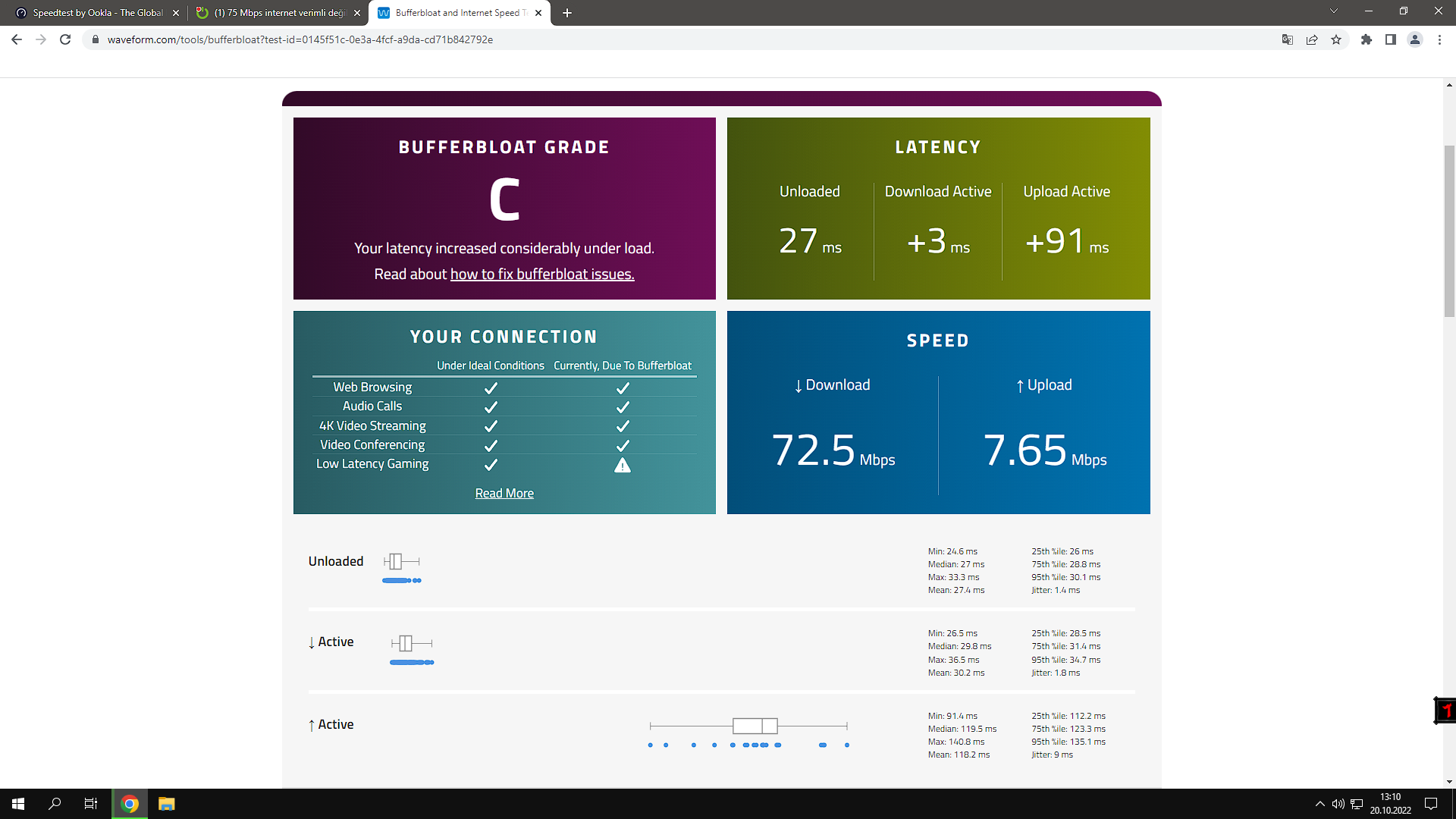Image resolution: width=1456 pixels, height=819 pixels.
Task: Open File Explorer from the taskbar
Action: click(166, 804)
